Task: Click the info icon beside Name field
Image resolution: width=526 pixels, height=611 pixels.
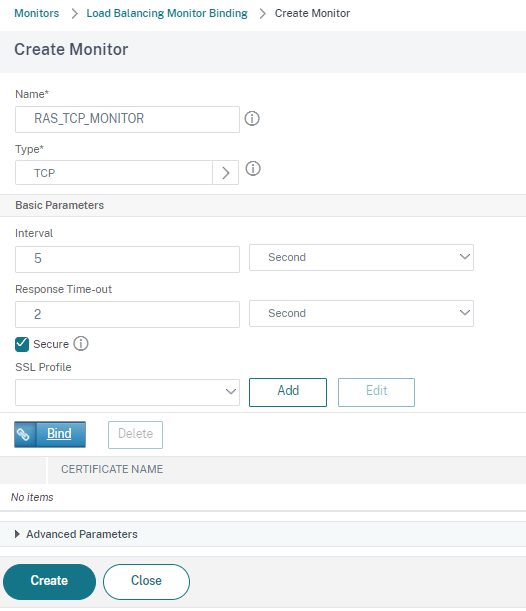Action: click(252, 118)
